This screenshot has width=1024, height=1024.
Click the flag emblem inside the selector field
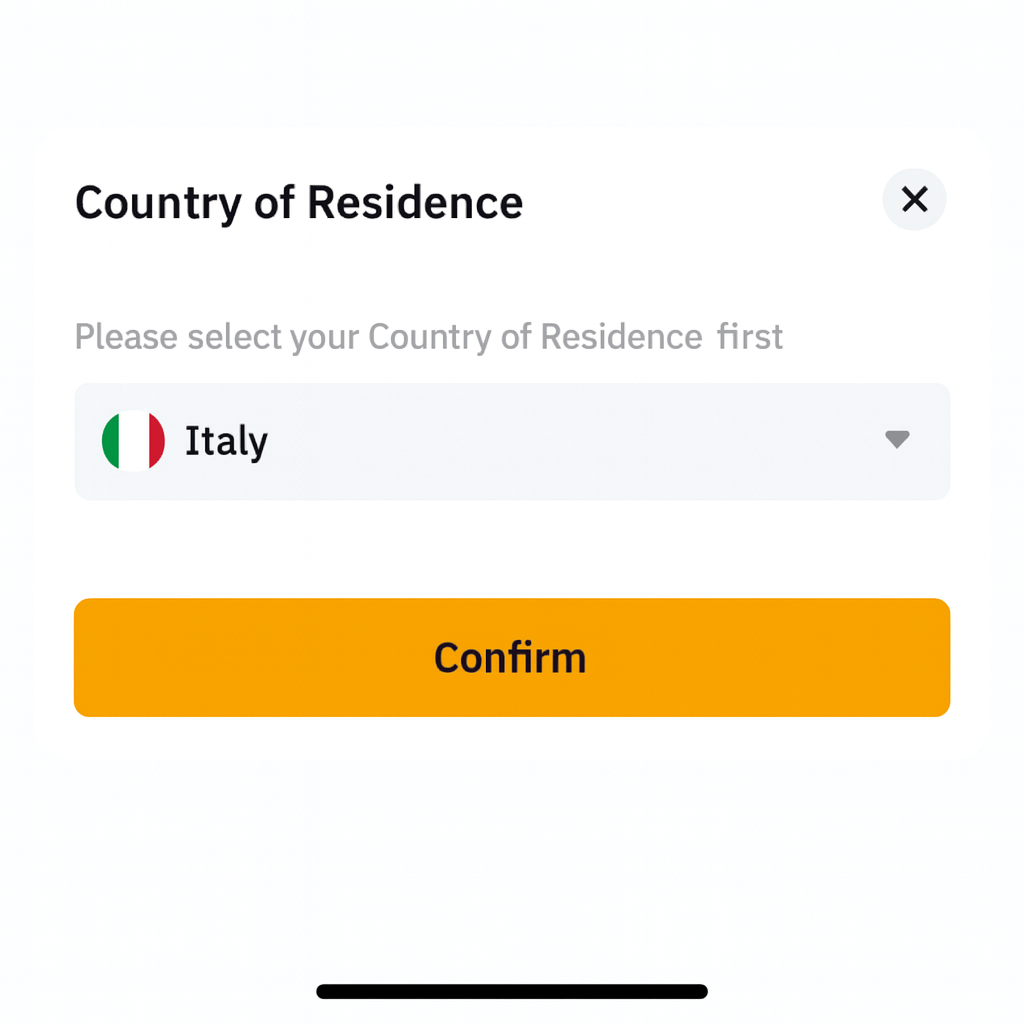point(131,441)
